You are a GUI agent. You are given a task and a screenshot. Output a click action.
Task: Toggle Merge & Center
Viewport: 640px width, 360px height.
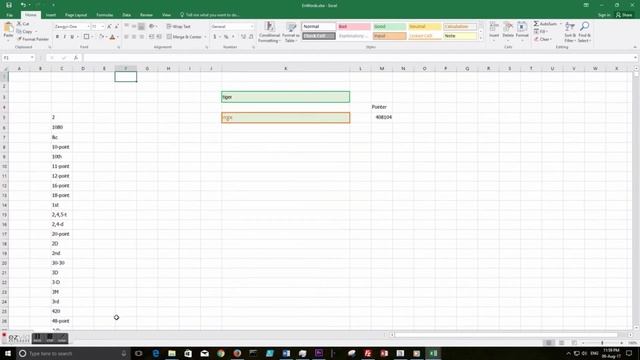point(184,37)
